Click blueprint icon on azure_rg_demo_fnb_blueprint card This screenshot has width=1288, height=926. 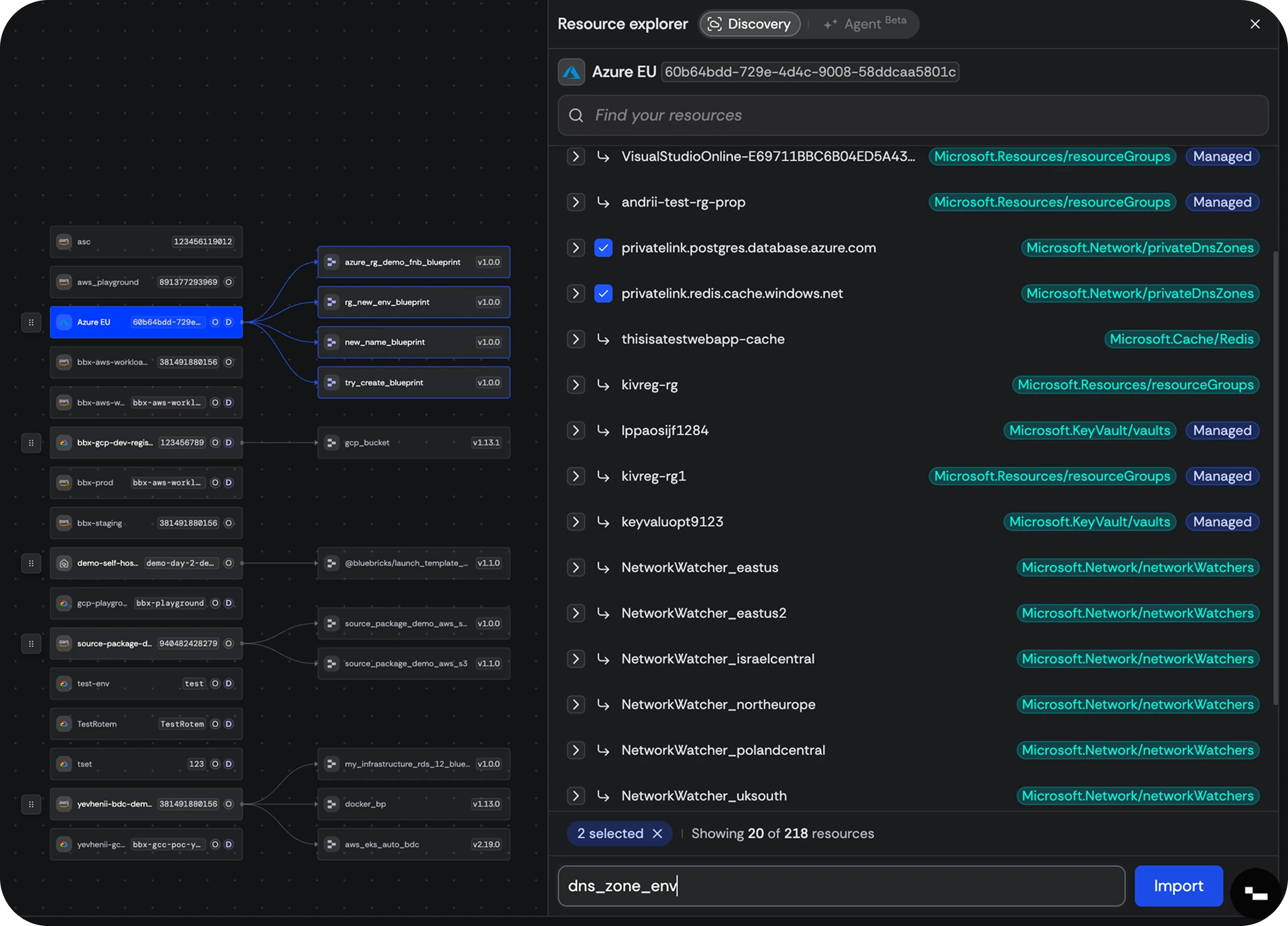[331, 262]
